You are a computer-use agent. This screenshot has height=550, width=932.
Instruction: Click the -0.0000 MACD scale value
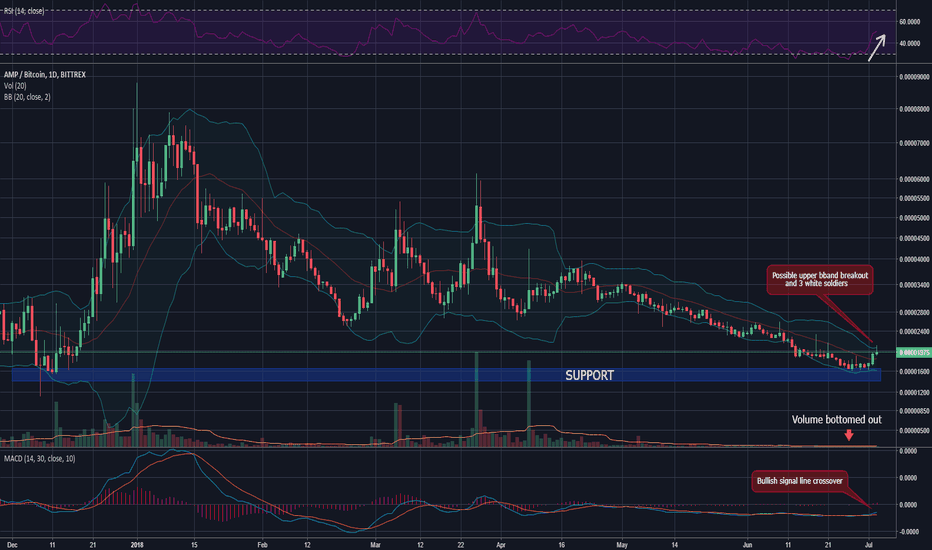click(x=909, y=532)
